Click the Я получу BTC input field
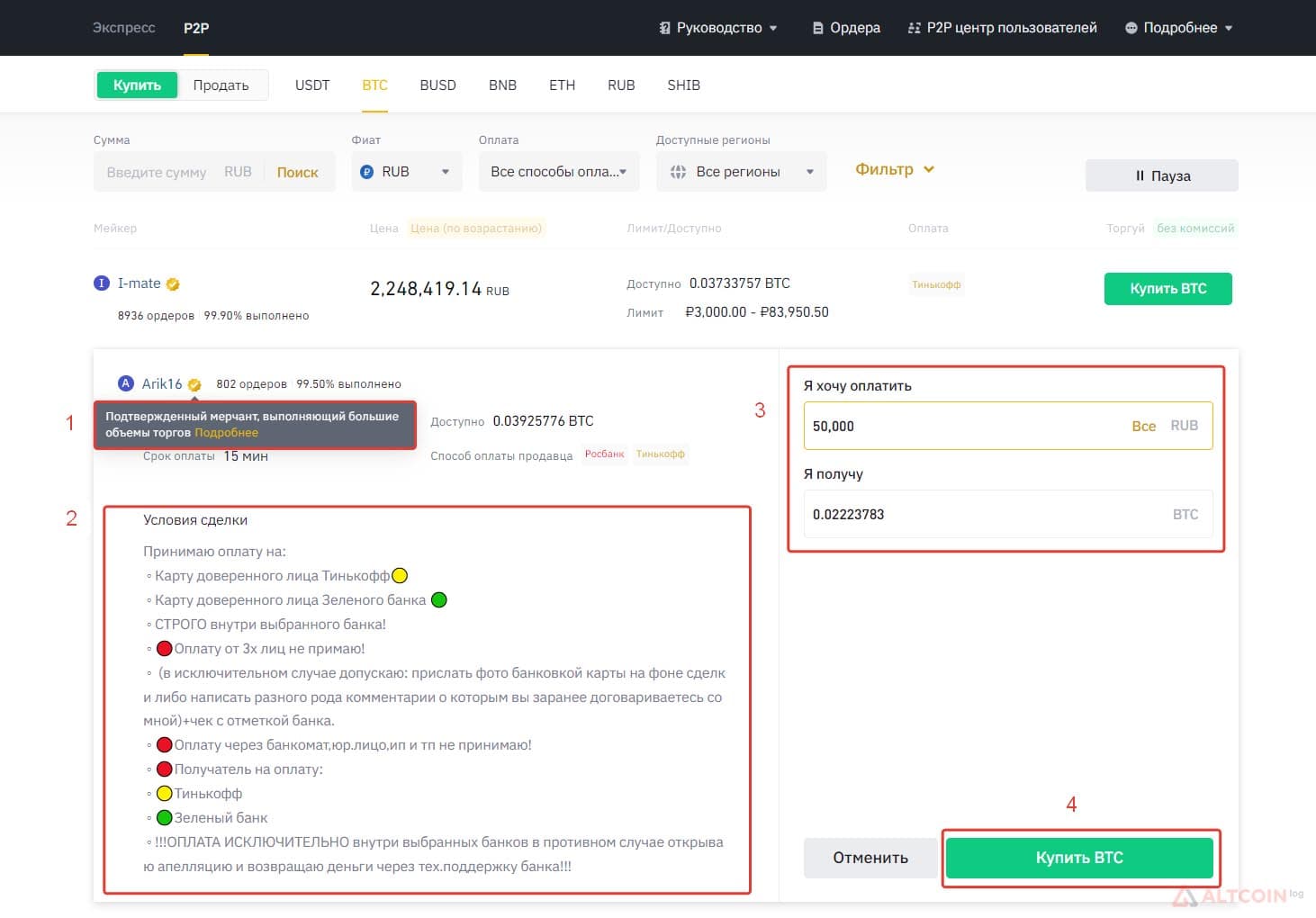The width and height of the screenshot is (1316, 918). pyautogui.click(x=1008, y=514)
